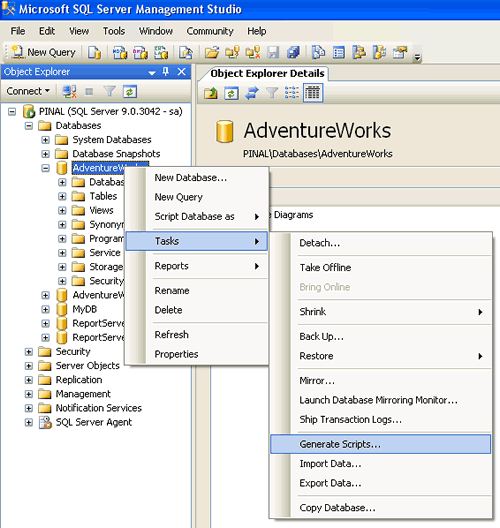
Task: Expand the MyDB database node
Action: [45, 309]
